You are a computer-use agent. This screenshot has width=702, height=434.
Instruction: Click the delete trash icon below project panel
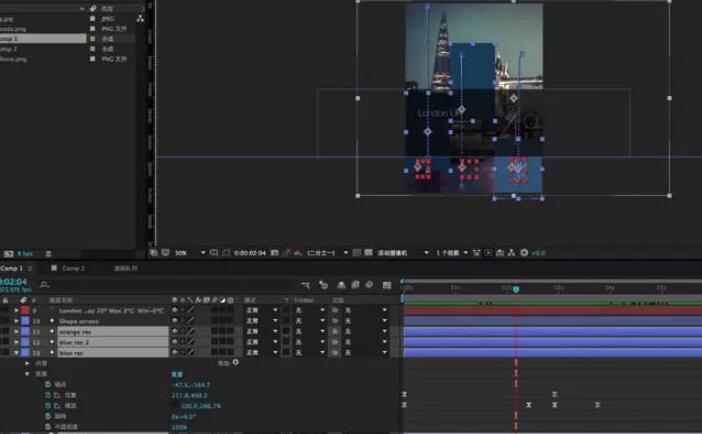pyautogui.click(x=48, y=254)
